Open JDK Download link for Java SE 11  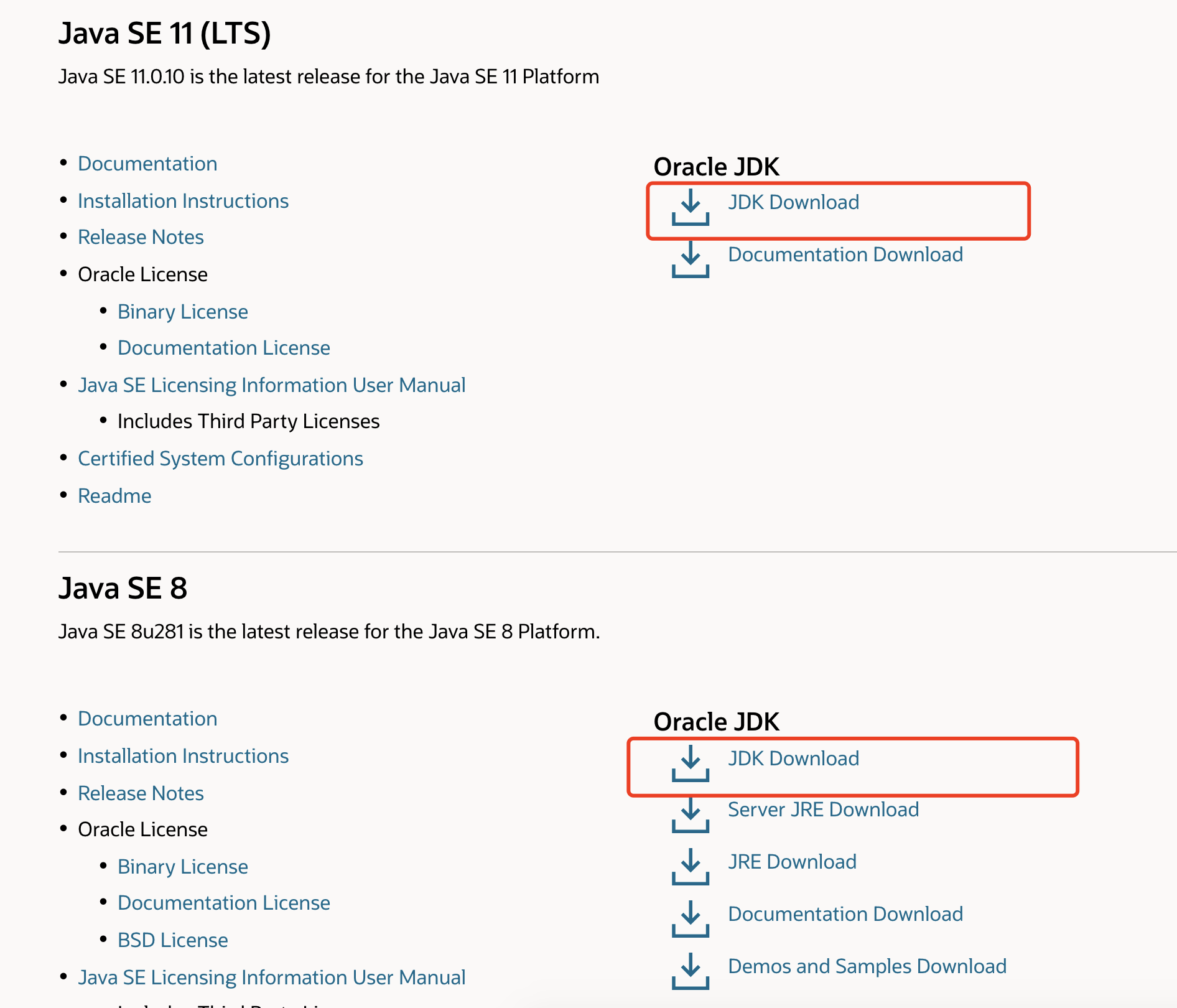point(793,202)
